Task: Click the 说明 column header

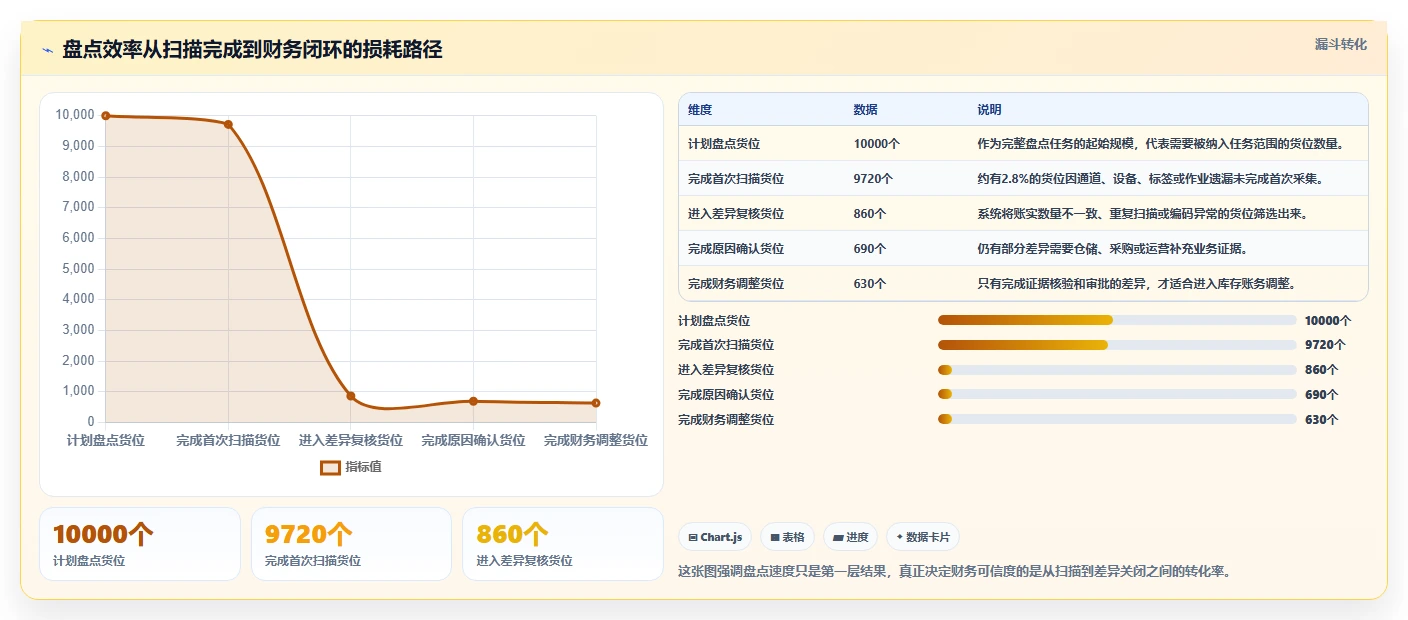Action: 989,110
